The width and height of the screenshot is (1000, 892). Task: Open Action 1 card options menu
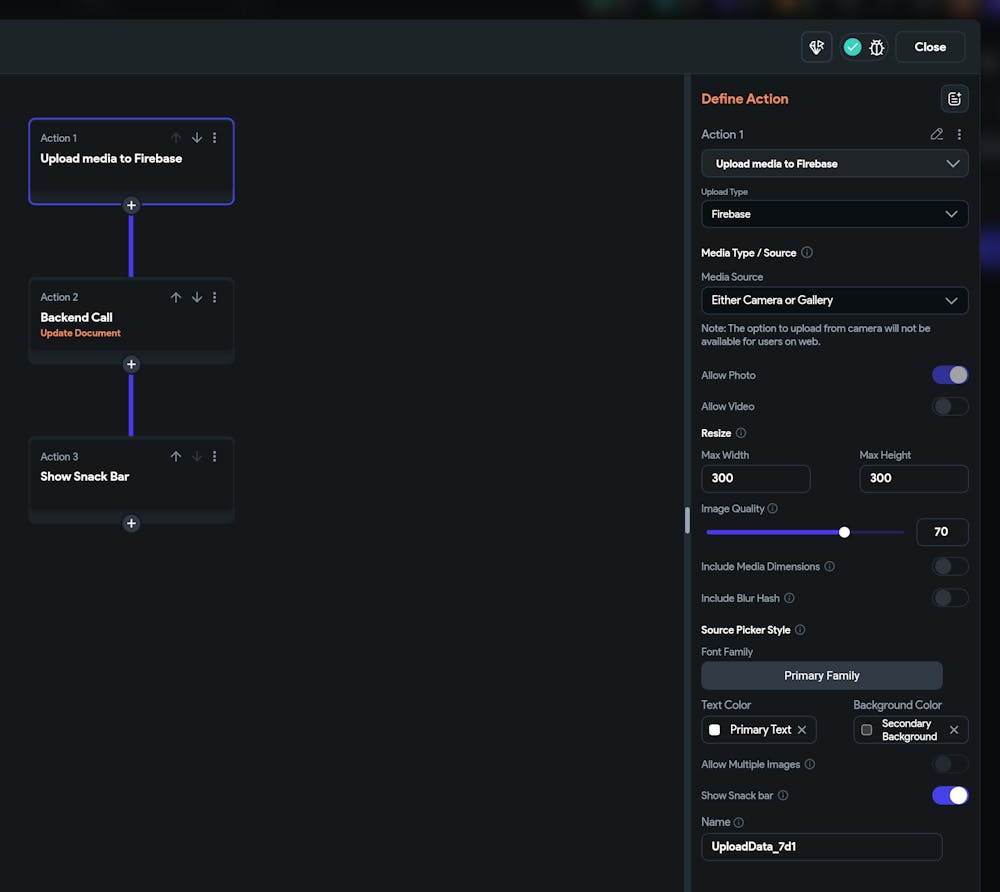point(214,138)
